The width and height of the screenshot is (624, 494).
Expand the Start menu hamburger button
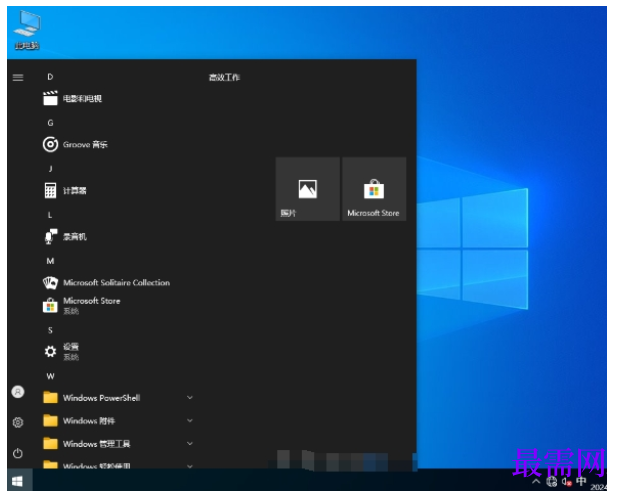tap(18, 77)
